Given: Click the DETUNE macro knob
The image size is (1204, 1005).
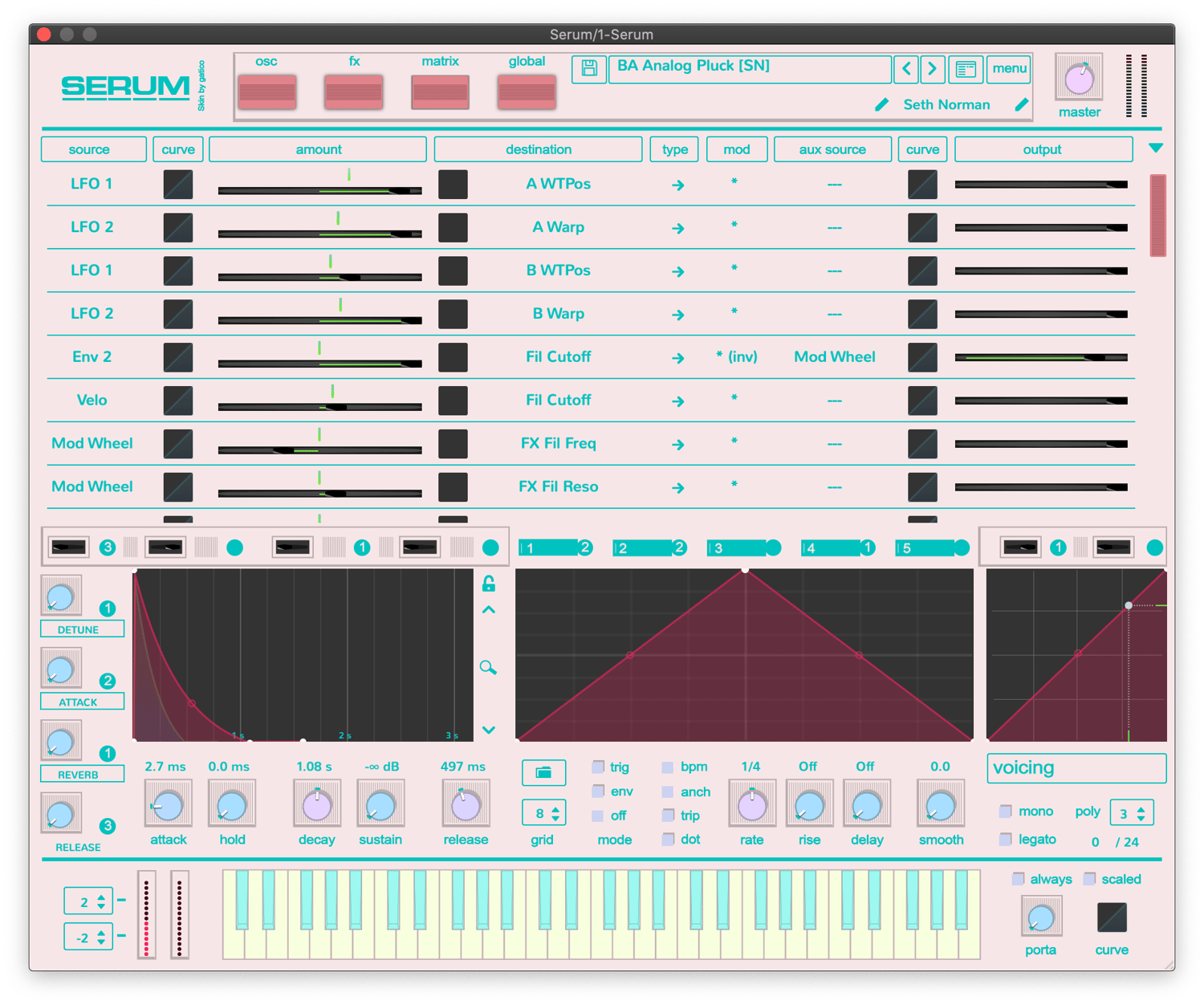Looking at the screenshot, I should [x=61, y=596].
